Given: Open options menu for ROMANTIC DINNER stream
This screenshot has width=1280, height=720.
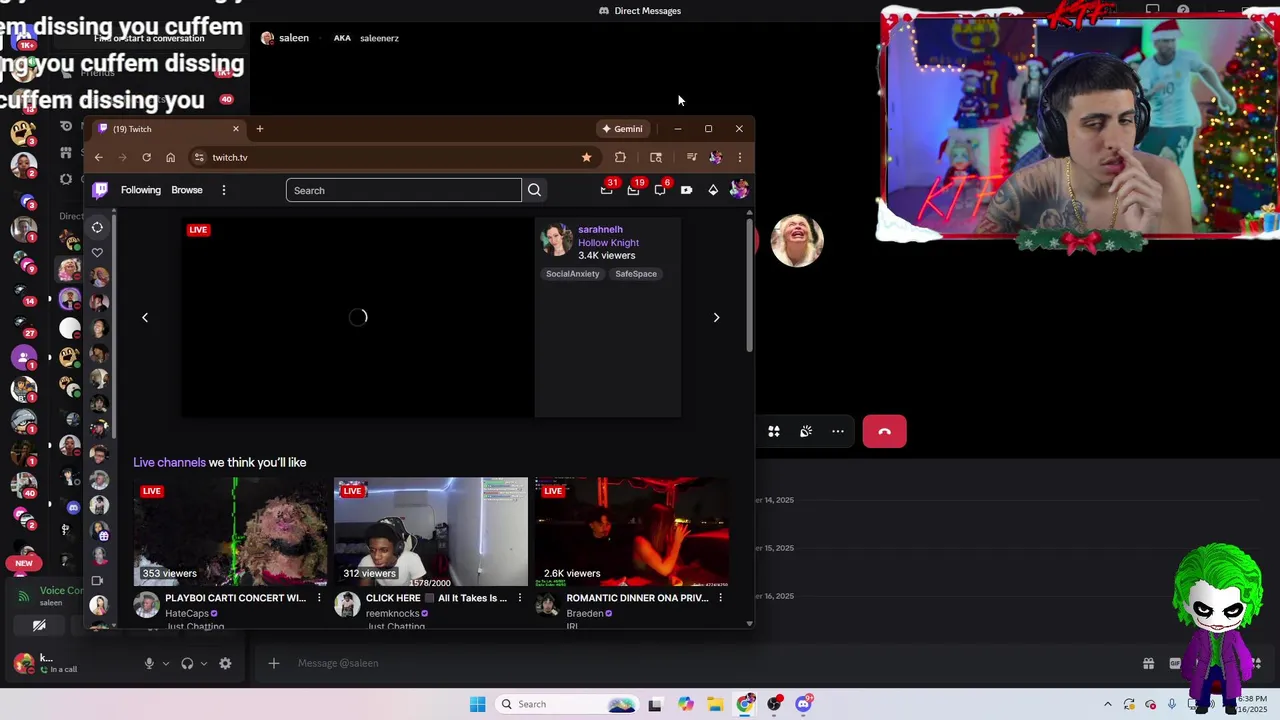Looking at the screenshot, I should point(720,598).
